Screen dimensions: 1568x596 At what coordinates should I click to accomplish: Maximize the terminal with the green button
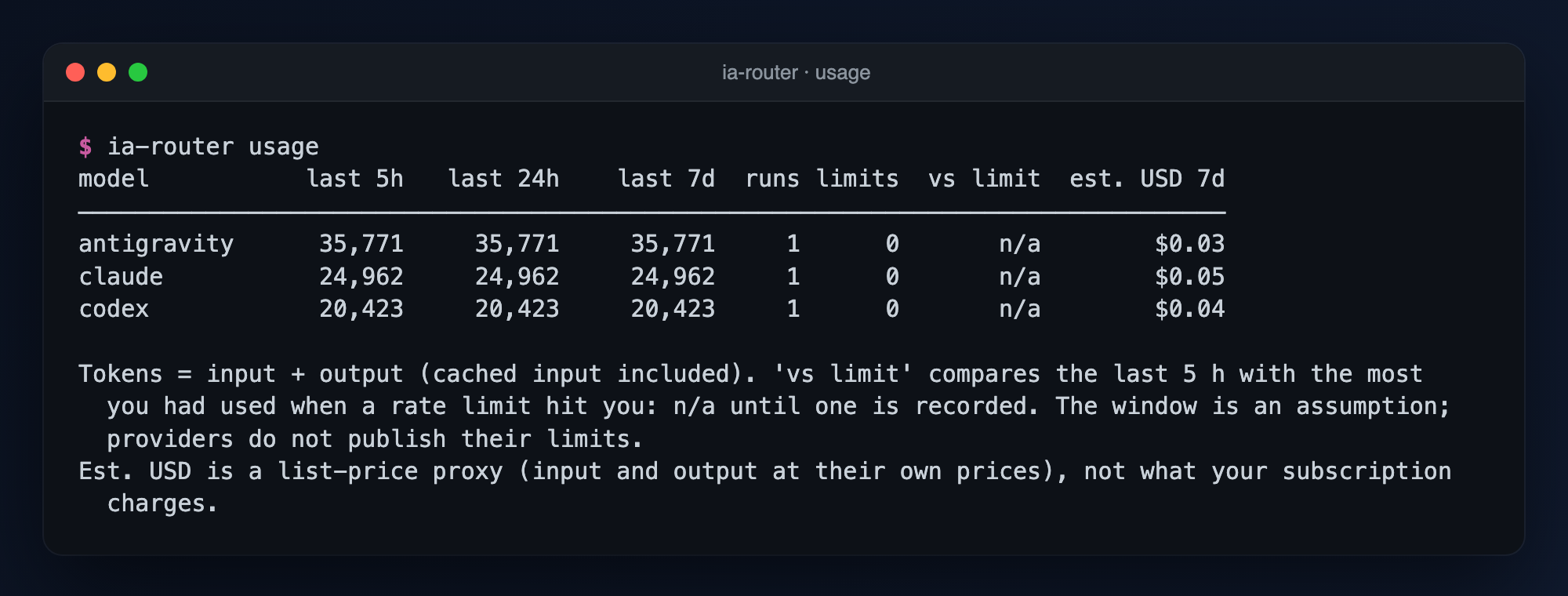[138, 72]
